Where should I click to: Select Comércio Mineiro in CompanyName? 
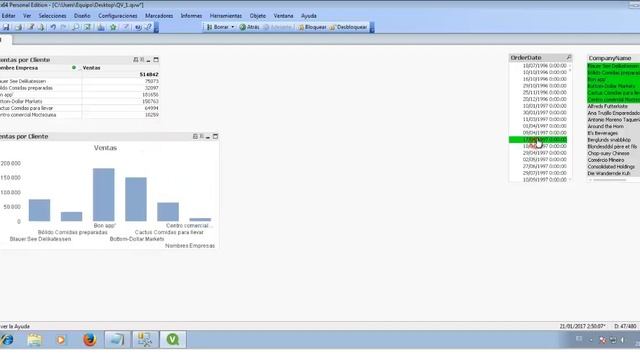(x=613, y=160)
